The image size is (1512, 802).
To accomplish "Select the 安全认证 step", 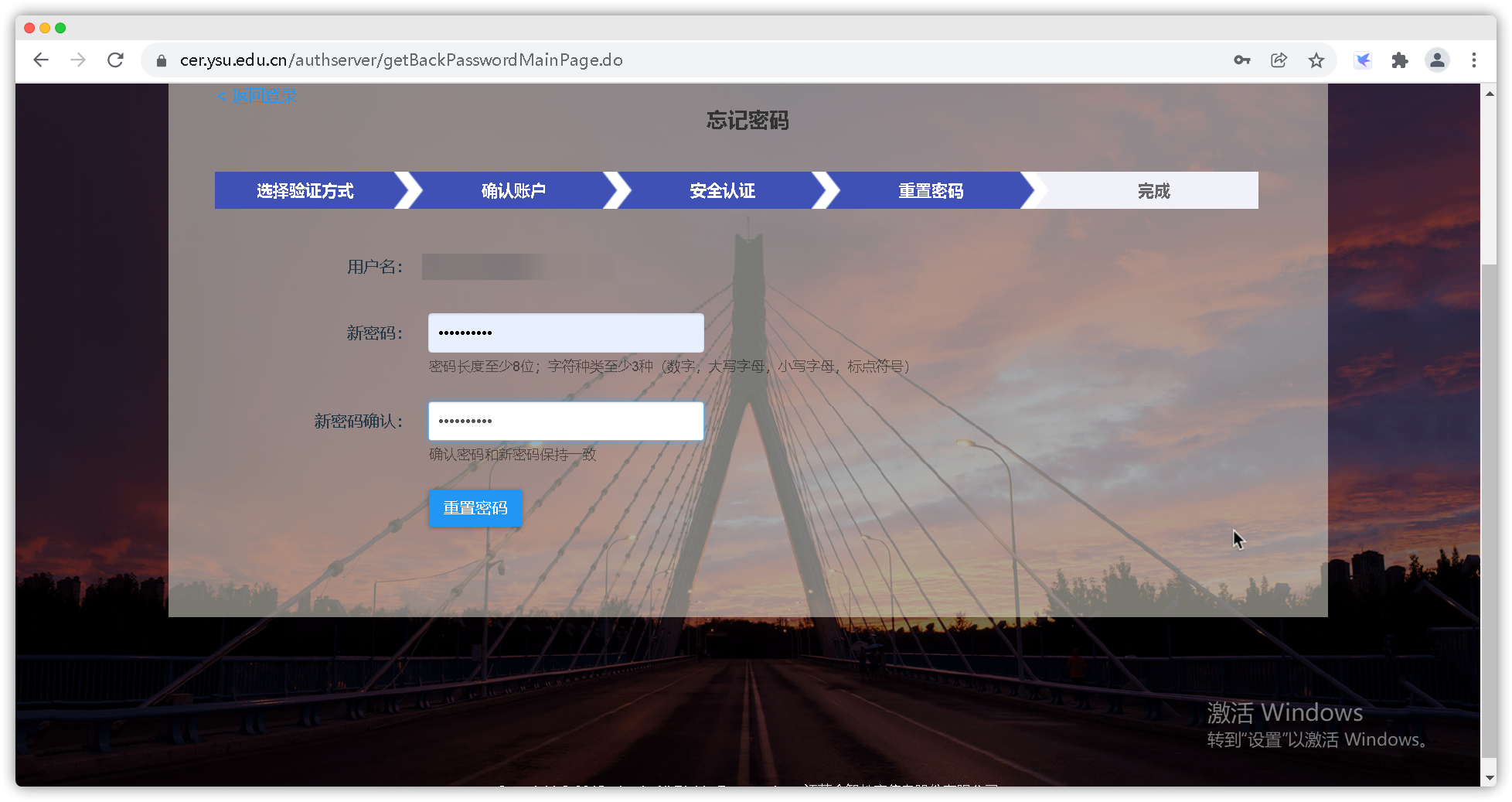I will point(722,191).
